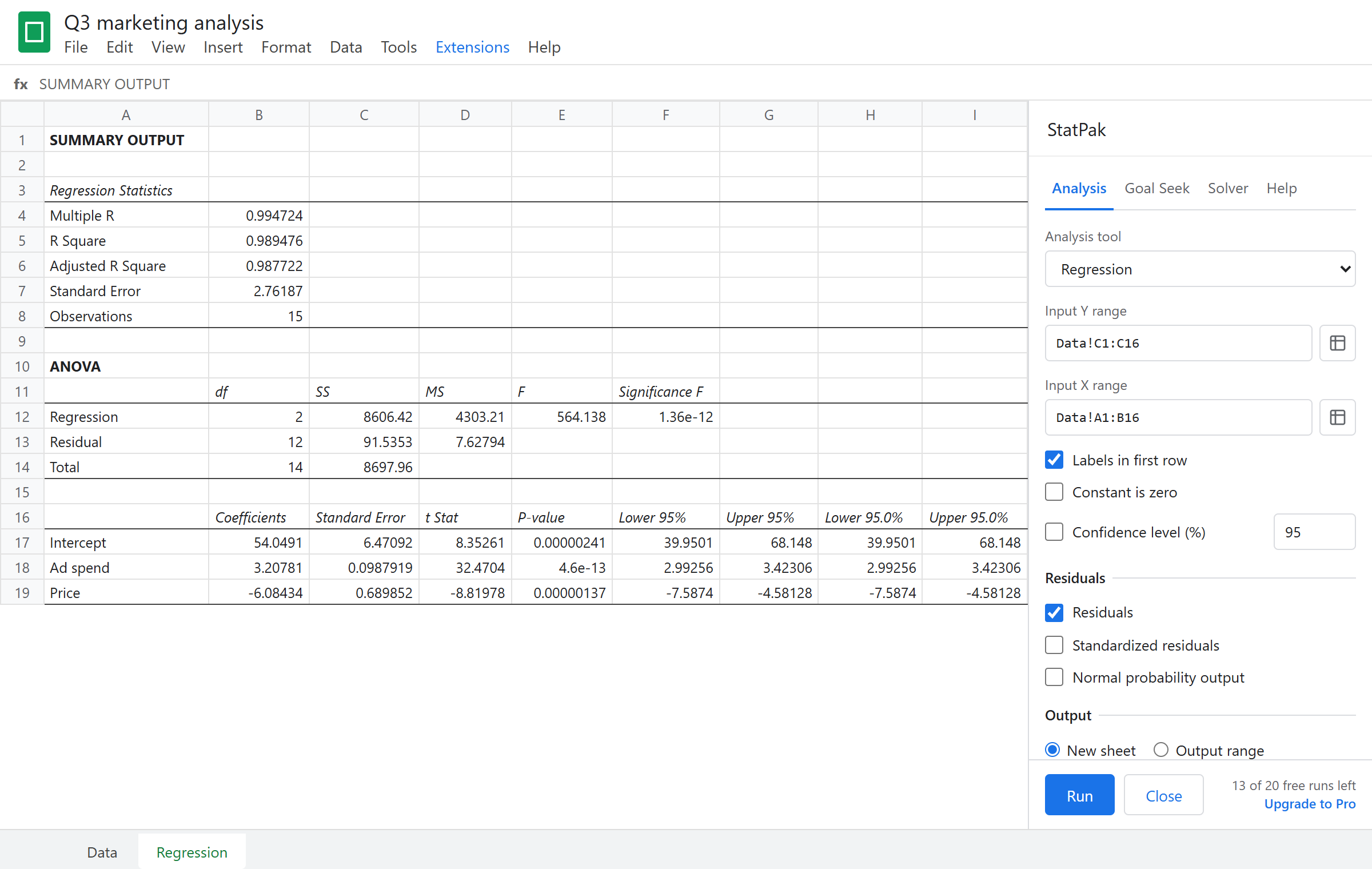Screen dimensions: 1372x869
Task: Select the Ad spend coefficient 3.20781
Action: click(x=259, y=568)
